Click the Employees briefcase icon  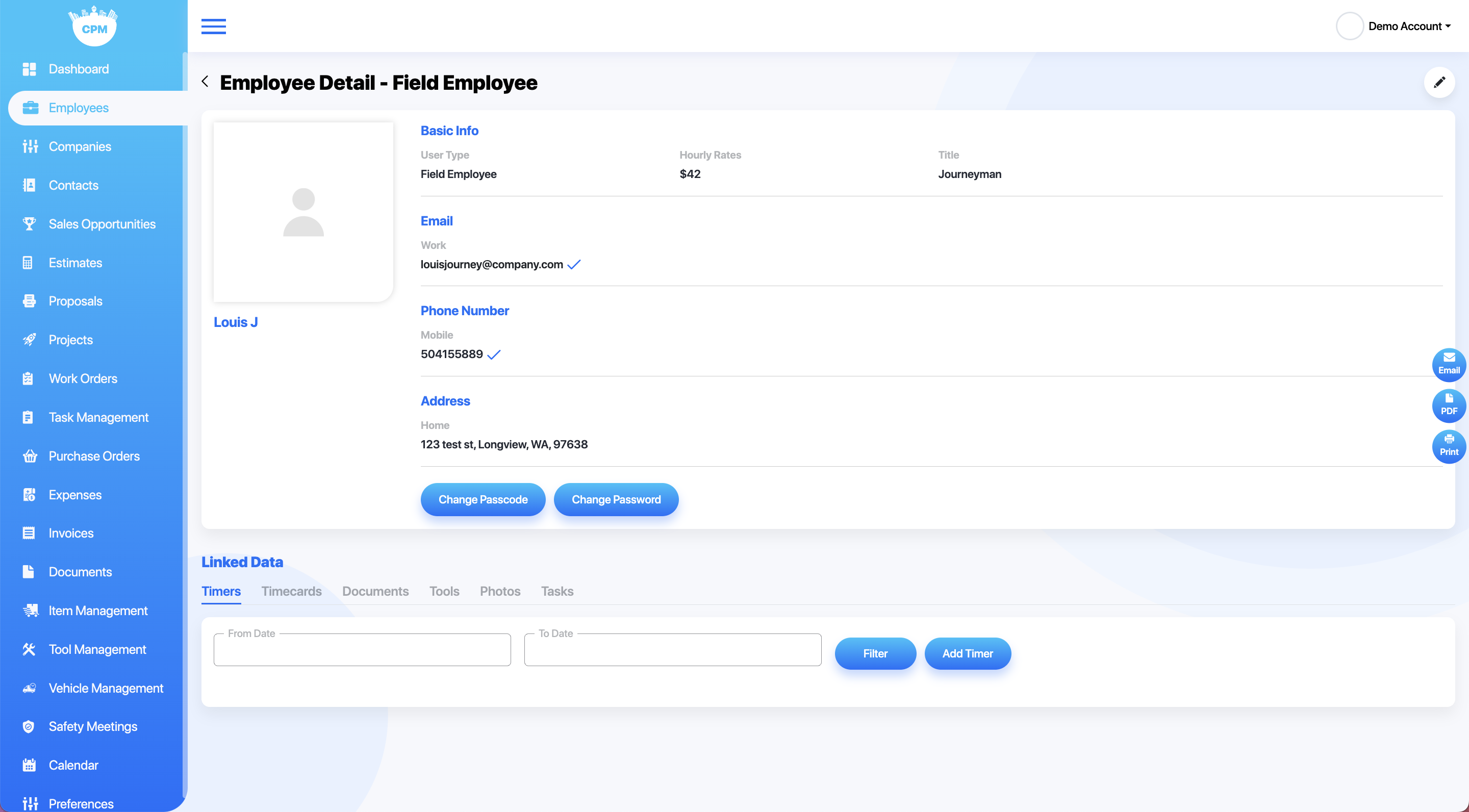pyautogui.click(x=30, y=108)
